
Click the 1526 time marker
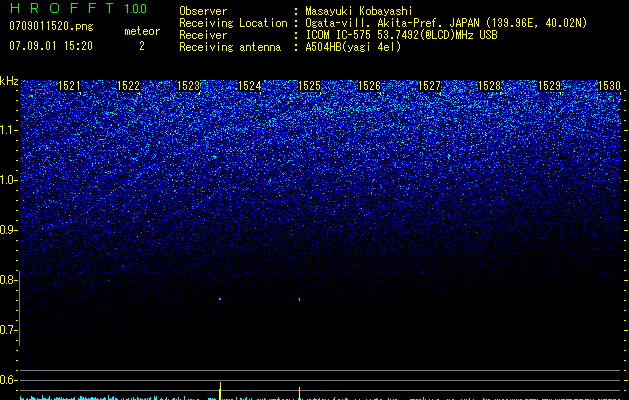pos(369,86)
